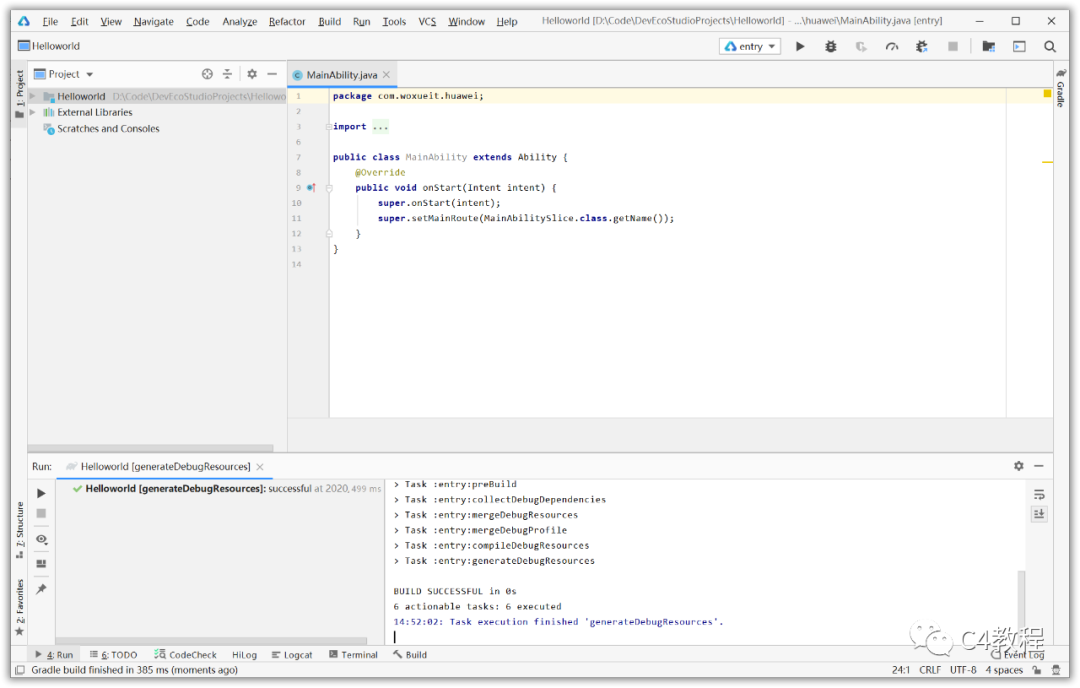Screen dimensions: 1080x688
Task: Click Collapse All icon in Project panel
Action: click(x=227, y=74)
